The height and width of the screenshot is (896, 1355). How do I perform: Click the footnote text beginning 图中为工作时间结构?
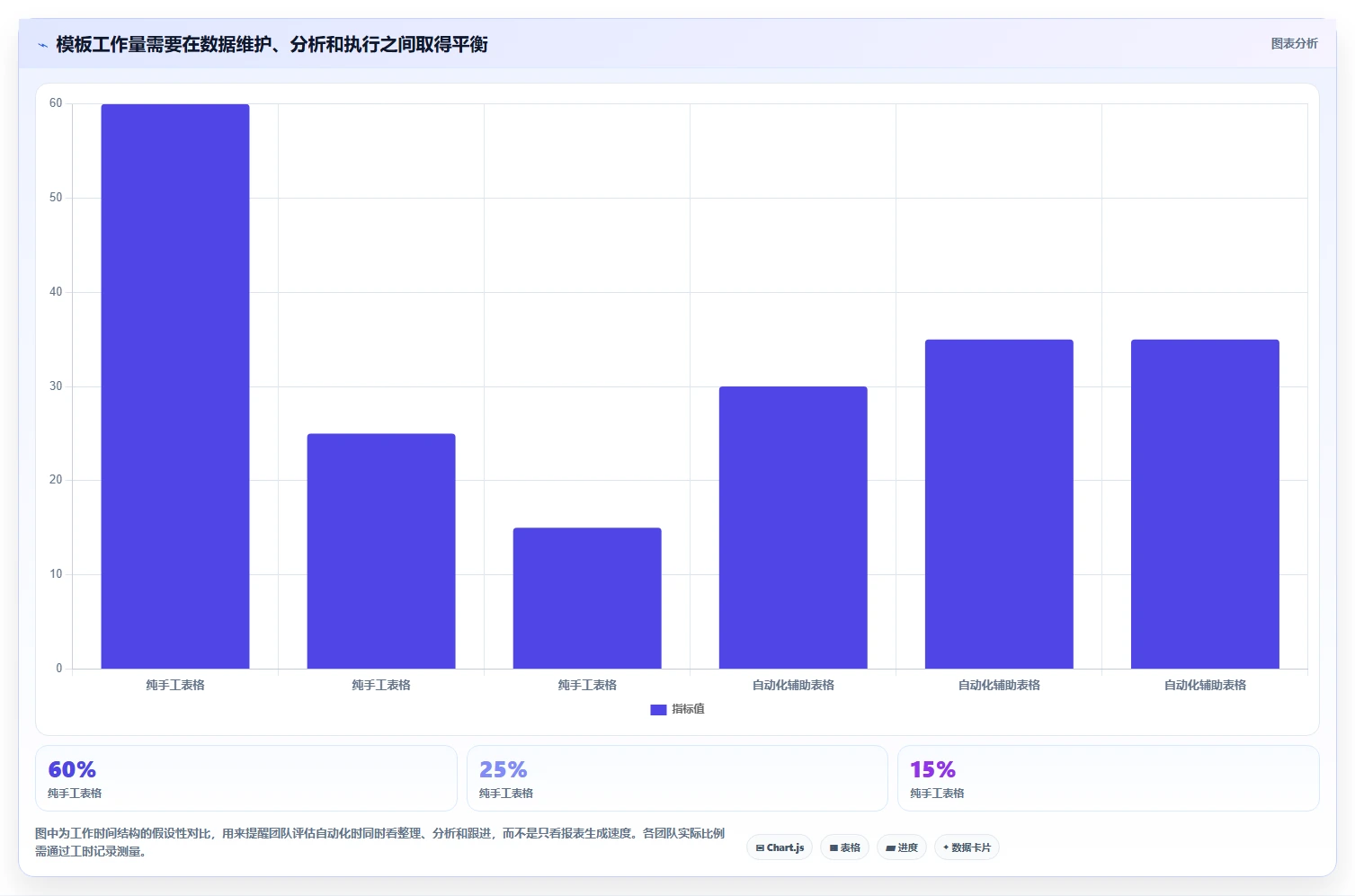(x=379, y=842)
